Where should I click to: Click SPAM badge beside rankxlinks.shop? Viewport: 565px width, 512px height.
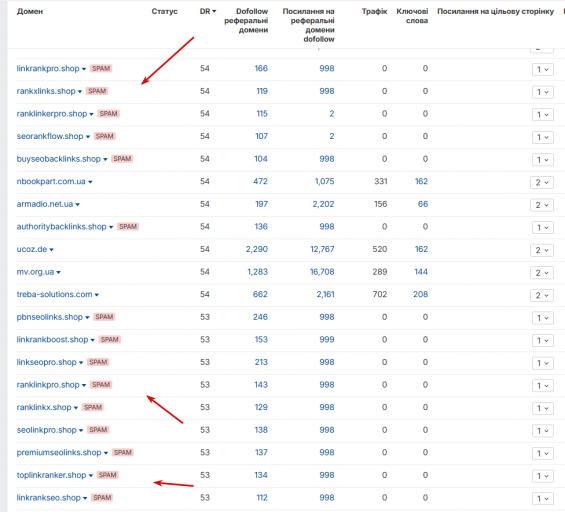pyautogui.click(x=97, y=91)
